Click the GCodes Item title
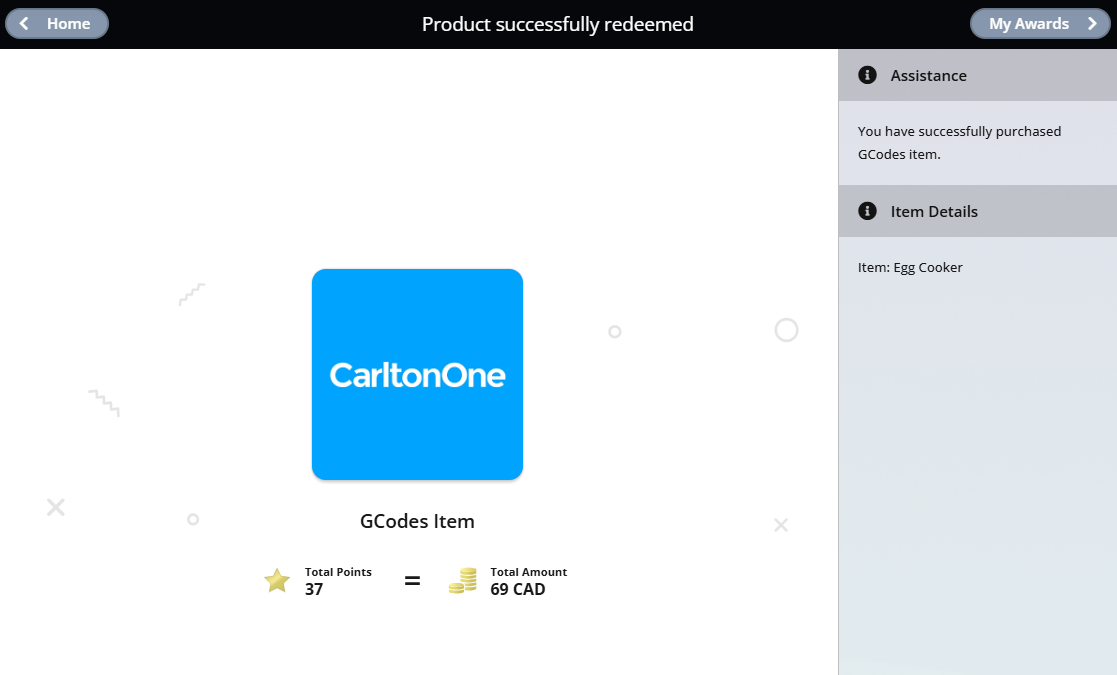The width and height of the screenshot is (1117, 675). (417, 521)
